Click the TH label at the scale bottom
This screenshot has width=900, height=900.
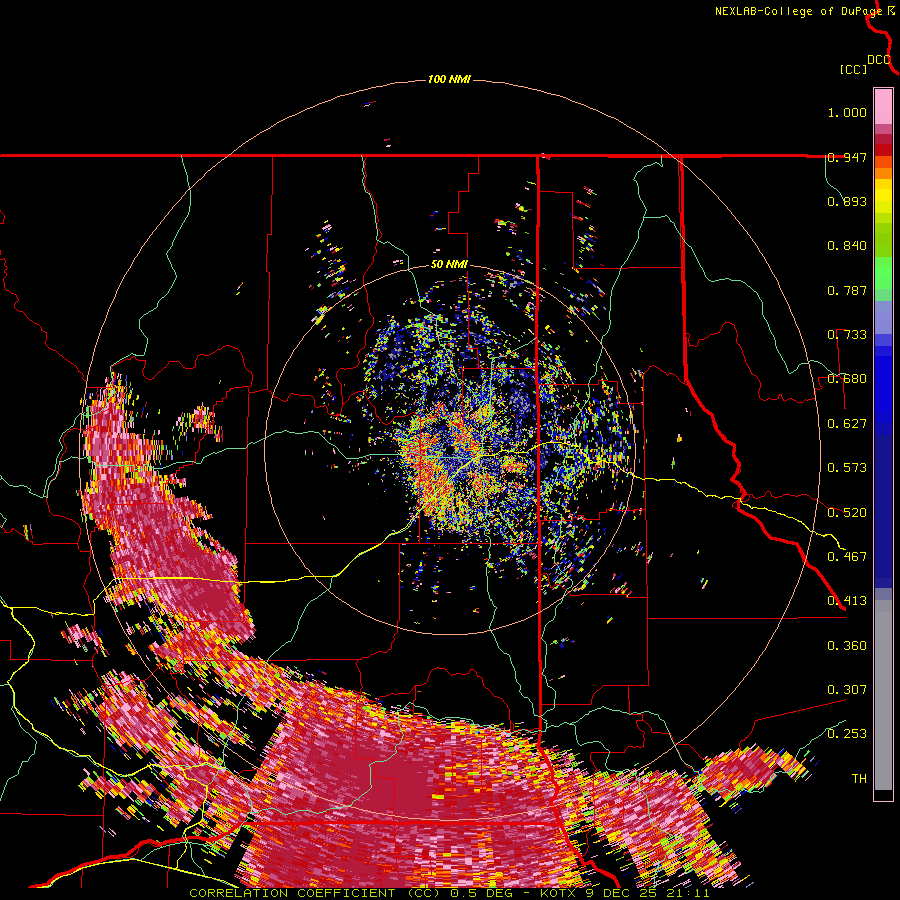coord(859,779)
